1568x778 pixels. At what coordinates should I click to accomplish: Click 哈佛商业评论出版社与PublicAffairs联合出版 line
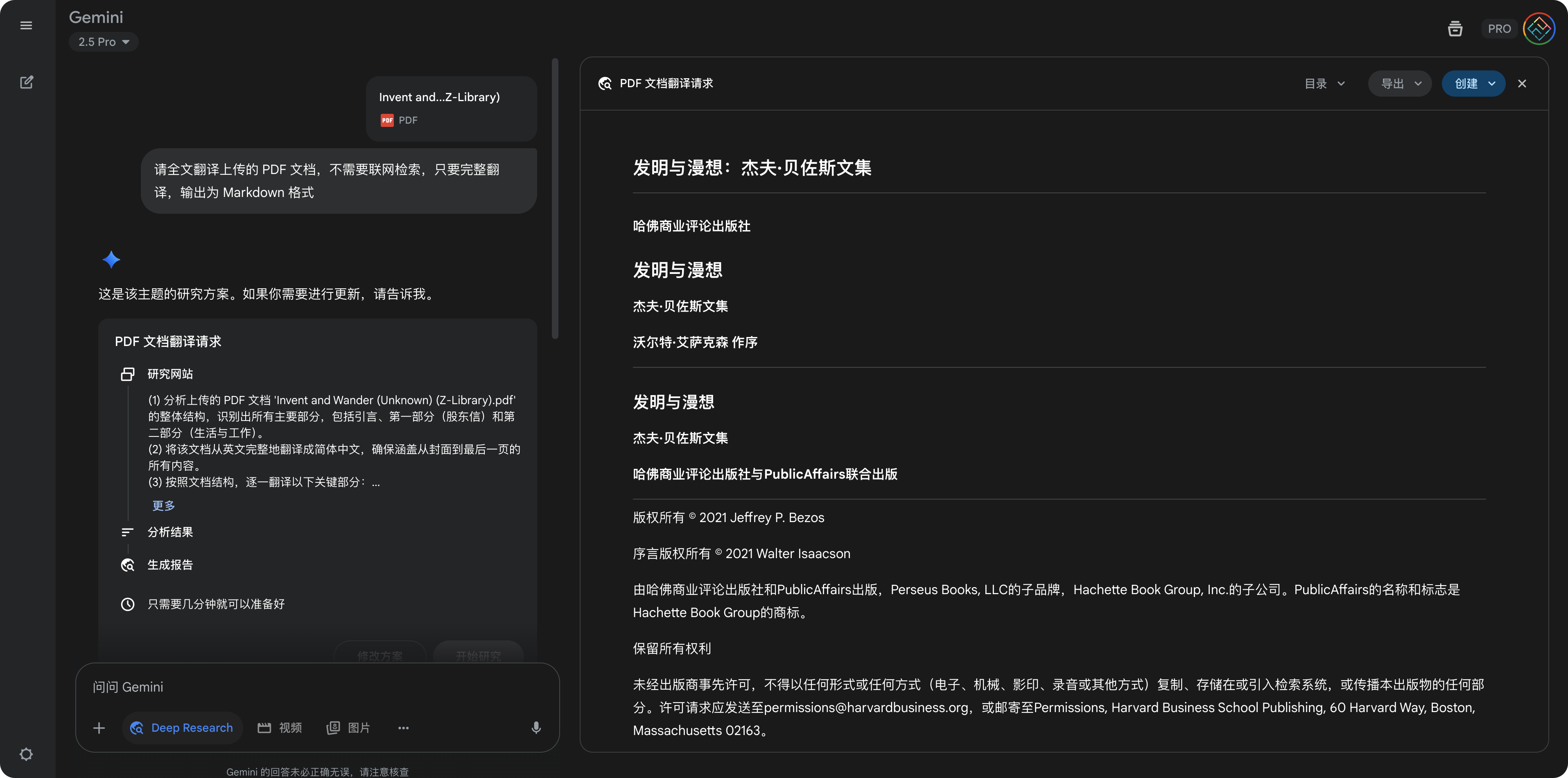tap(765, 474)
